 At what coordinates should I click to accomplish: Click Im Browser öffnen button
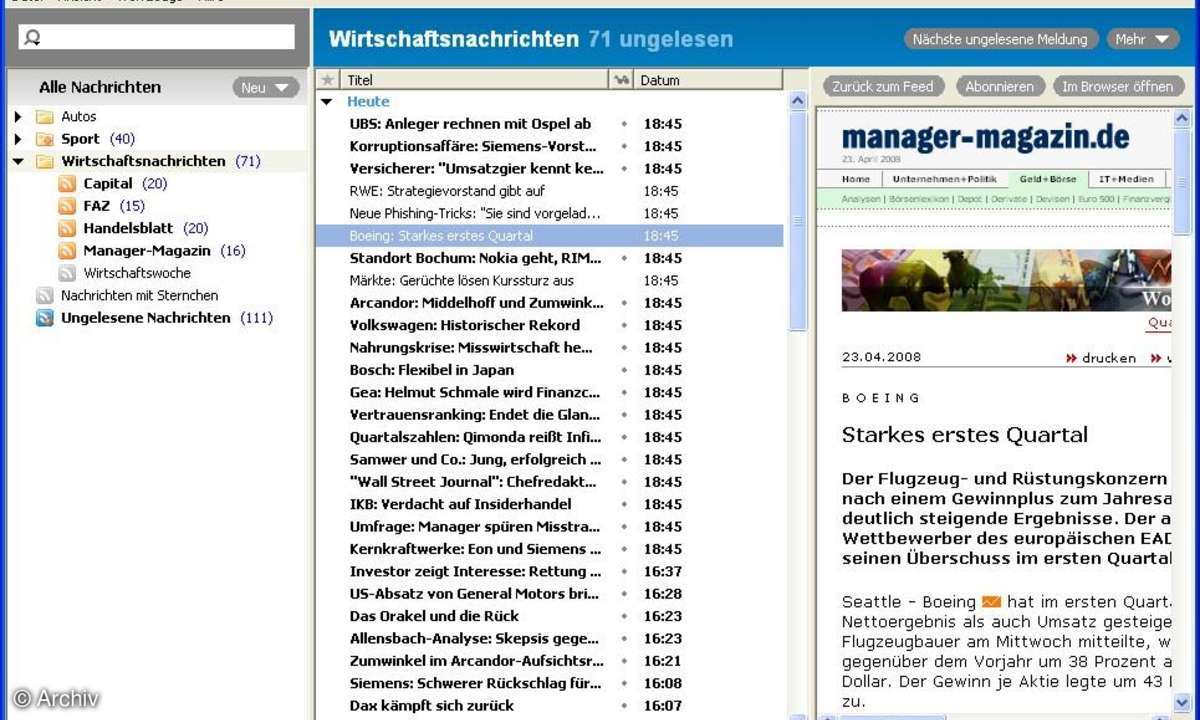pos(1118,87)
